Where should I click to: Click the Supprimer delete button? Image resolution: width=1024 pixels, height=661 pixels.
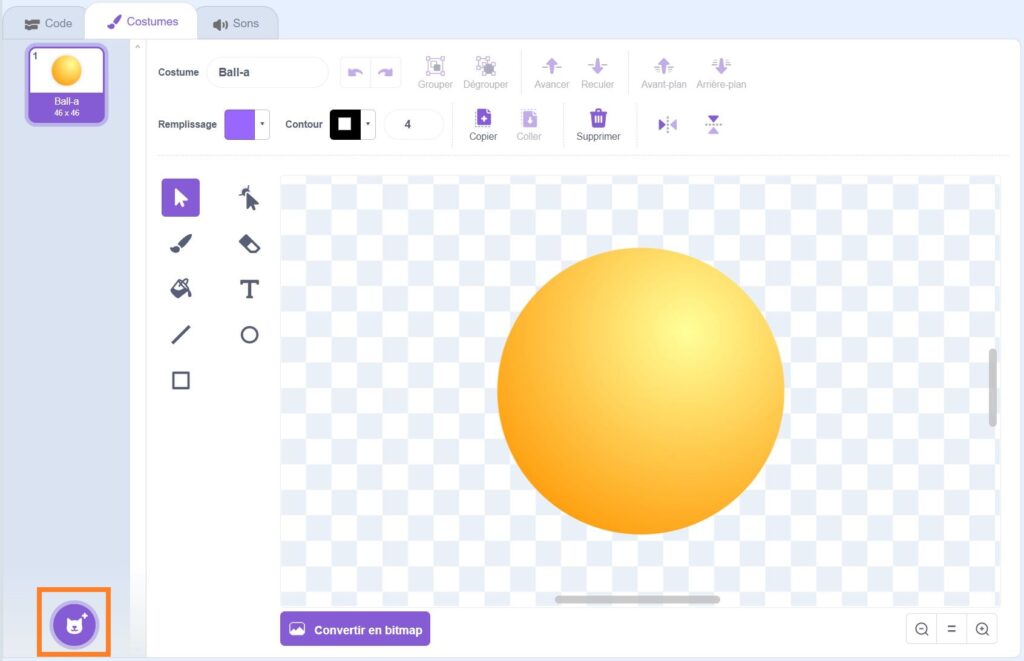point(598,125)
